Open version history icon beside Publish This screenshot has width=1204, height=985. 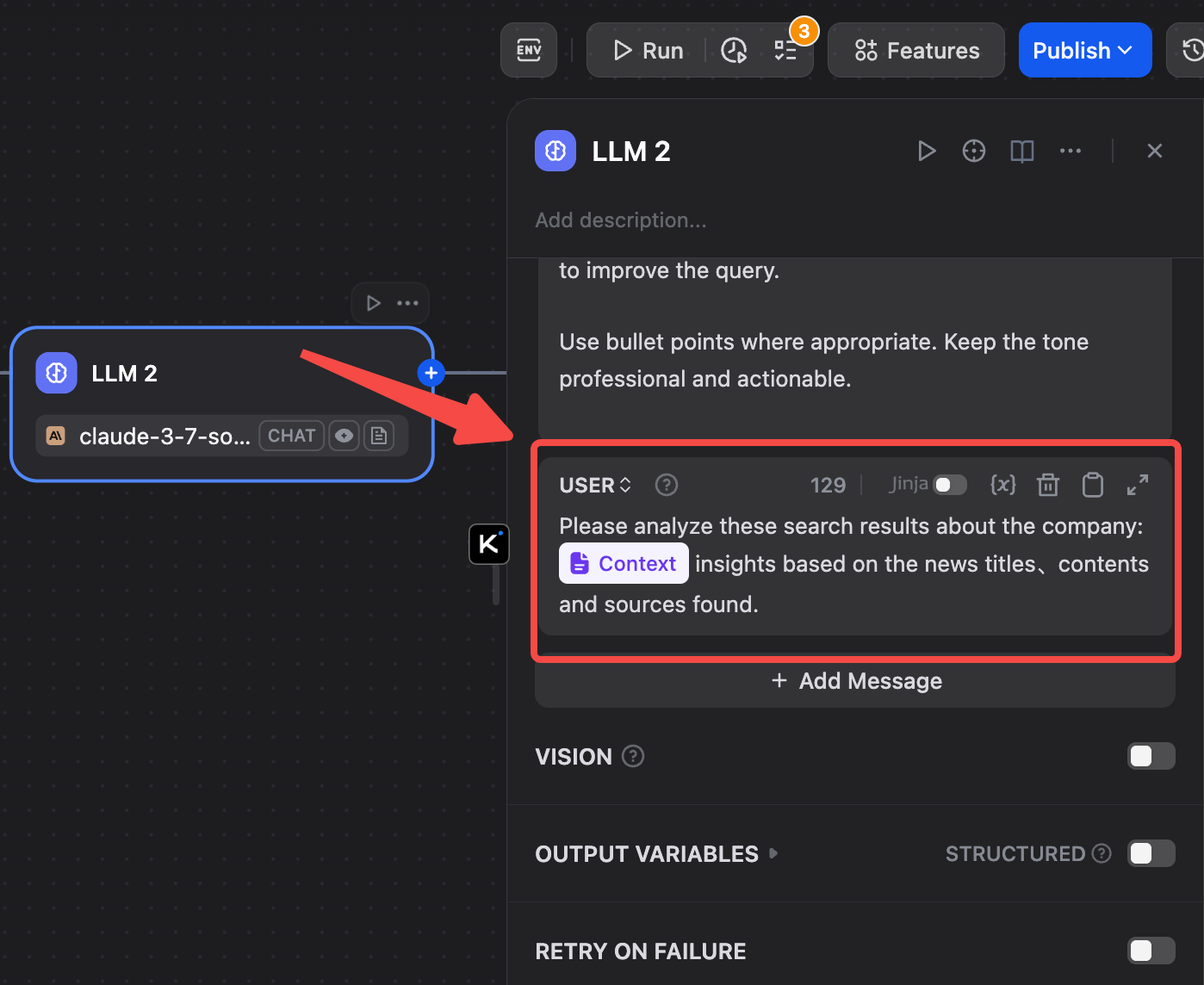tap(1190, 51)
